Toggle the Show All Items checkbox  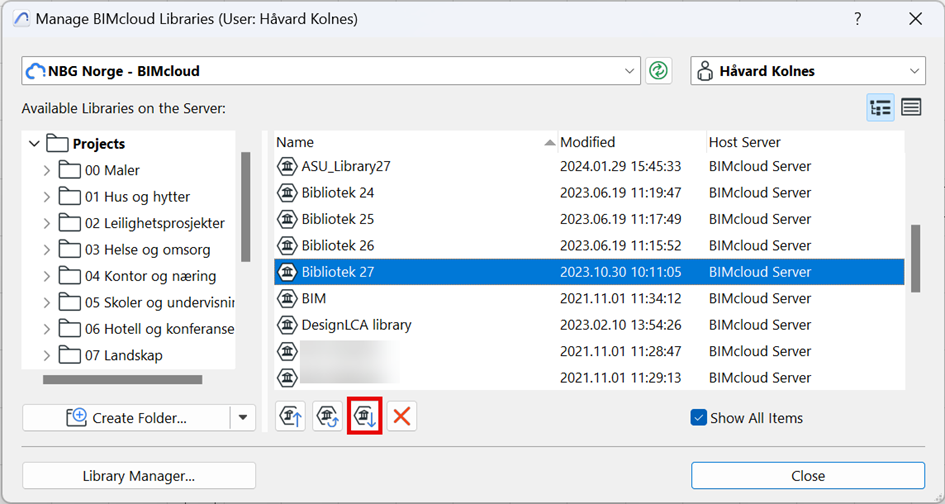pyautogui.click(x=699, y=417)
